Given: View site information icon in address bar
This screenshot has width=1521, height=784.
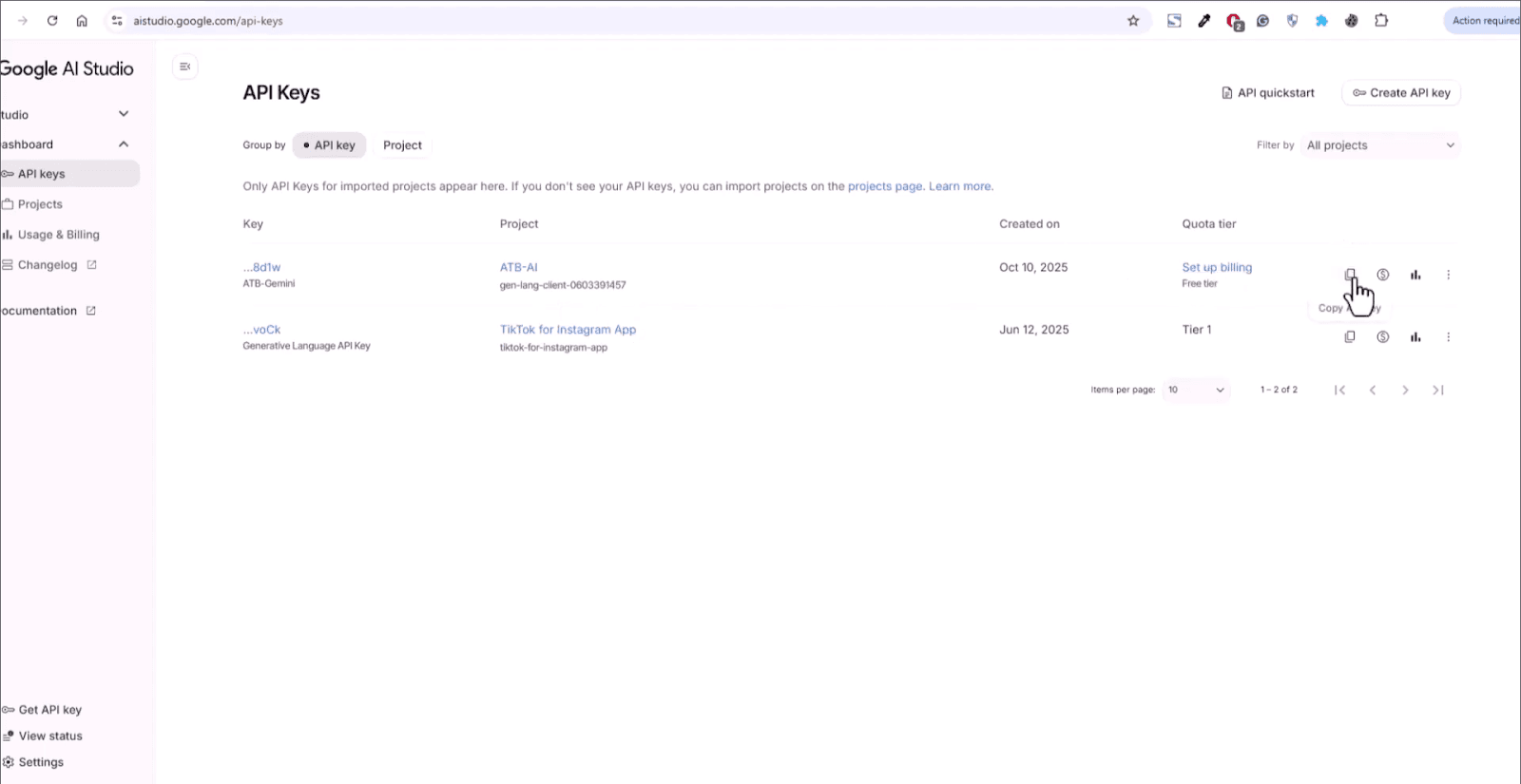Looking at the screenshot, I should coord(117,21).
